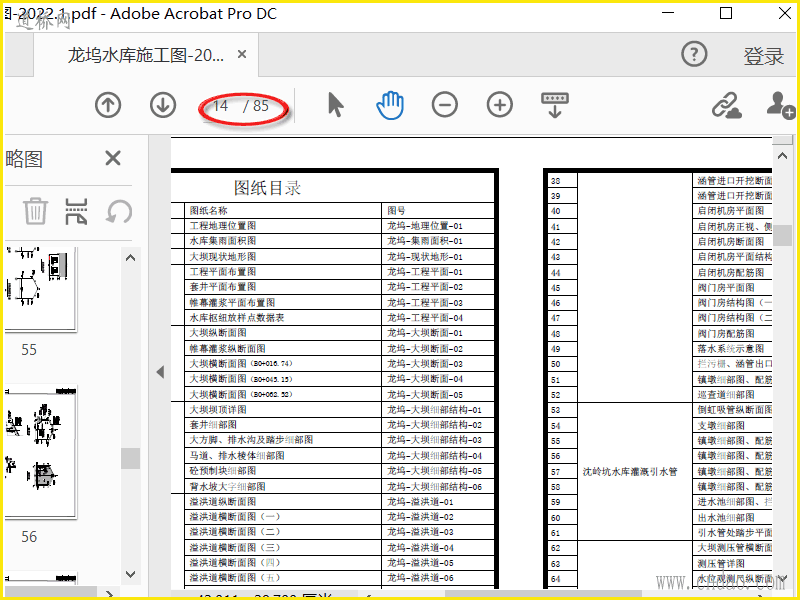Click the 套井平面布置图 entry
Screen dimensions: 800x600
tap(223, 287)
